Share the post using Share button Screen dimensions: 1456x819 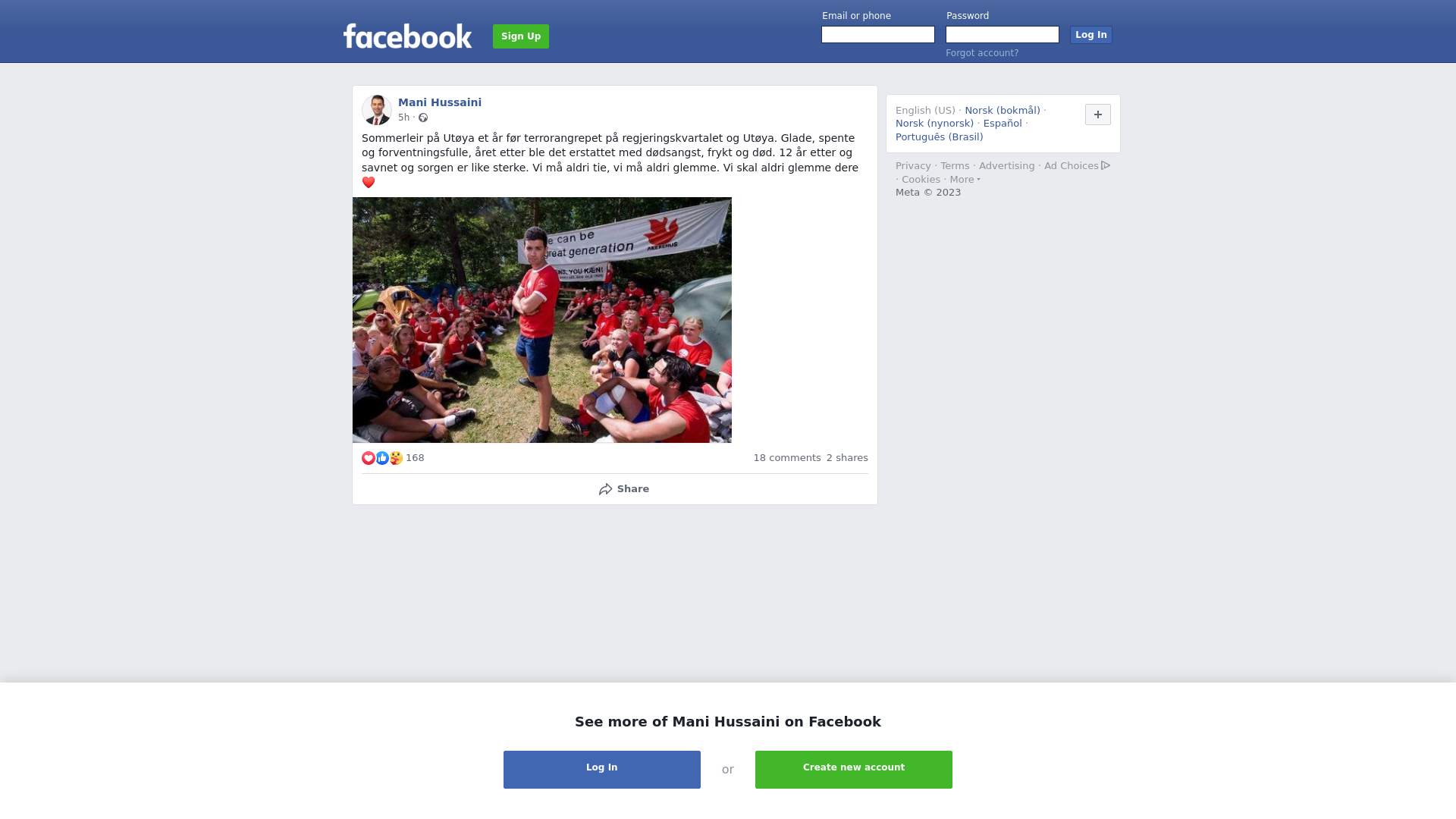624,489
